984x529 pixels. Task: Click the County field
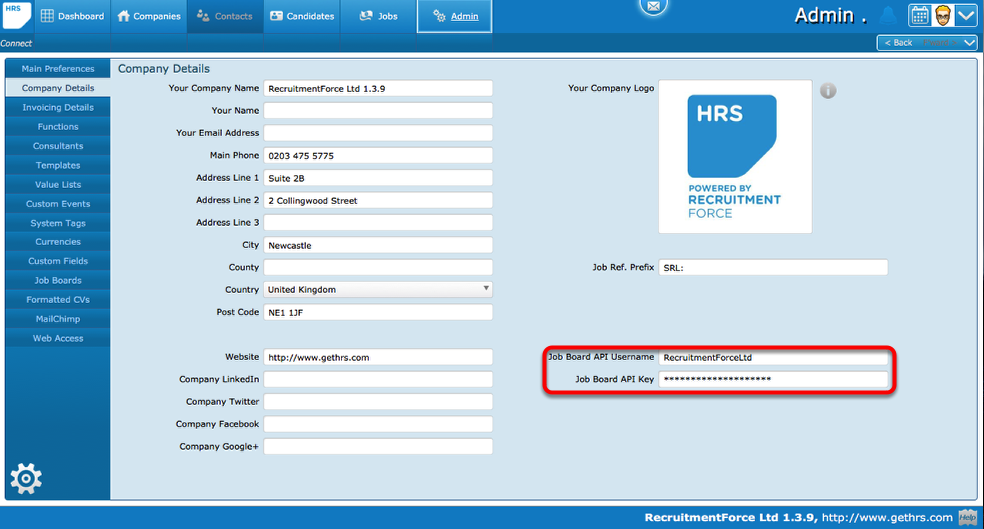[x=378, y=267]
